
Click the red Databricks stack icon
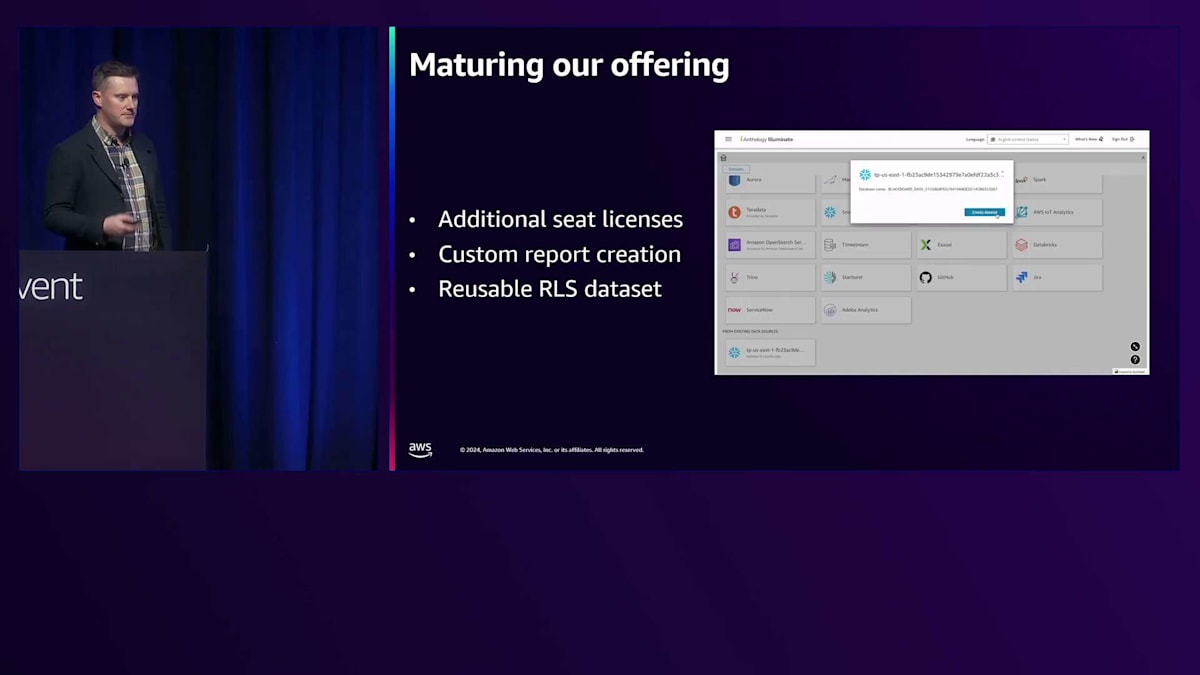[x=1021, y=245]
